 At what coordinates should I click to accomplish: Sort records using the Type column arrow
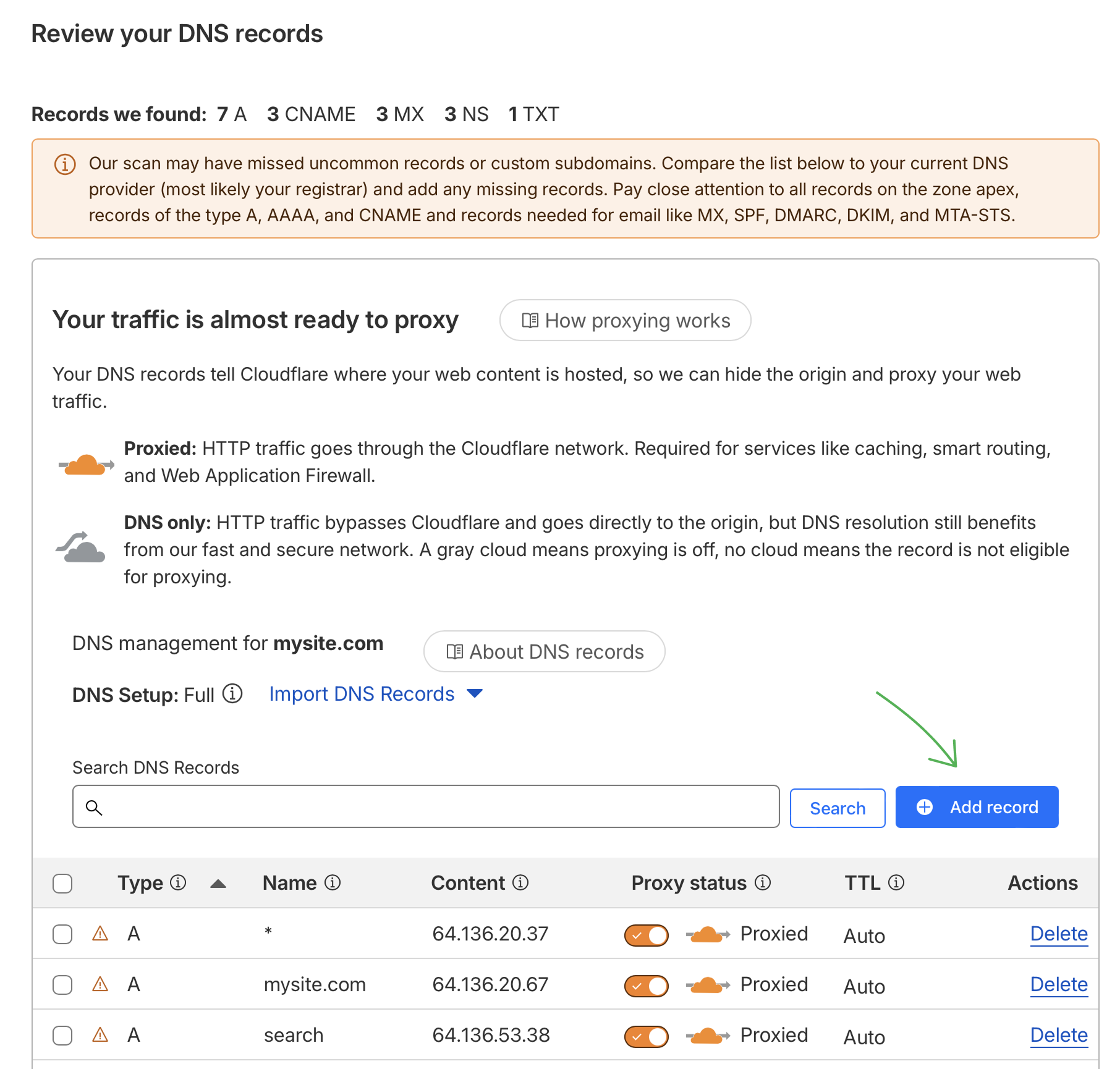click(x=218, y=884)
